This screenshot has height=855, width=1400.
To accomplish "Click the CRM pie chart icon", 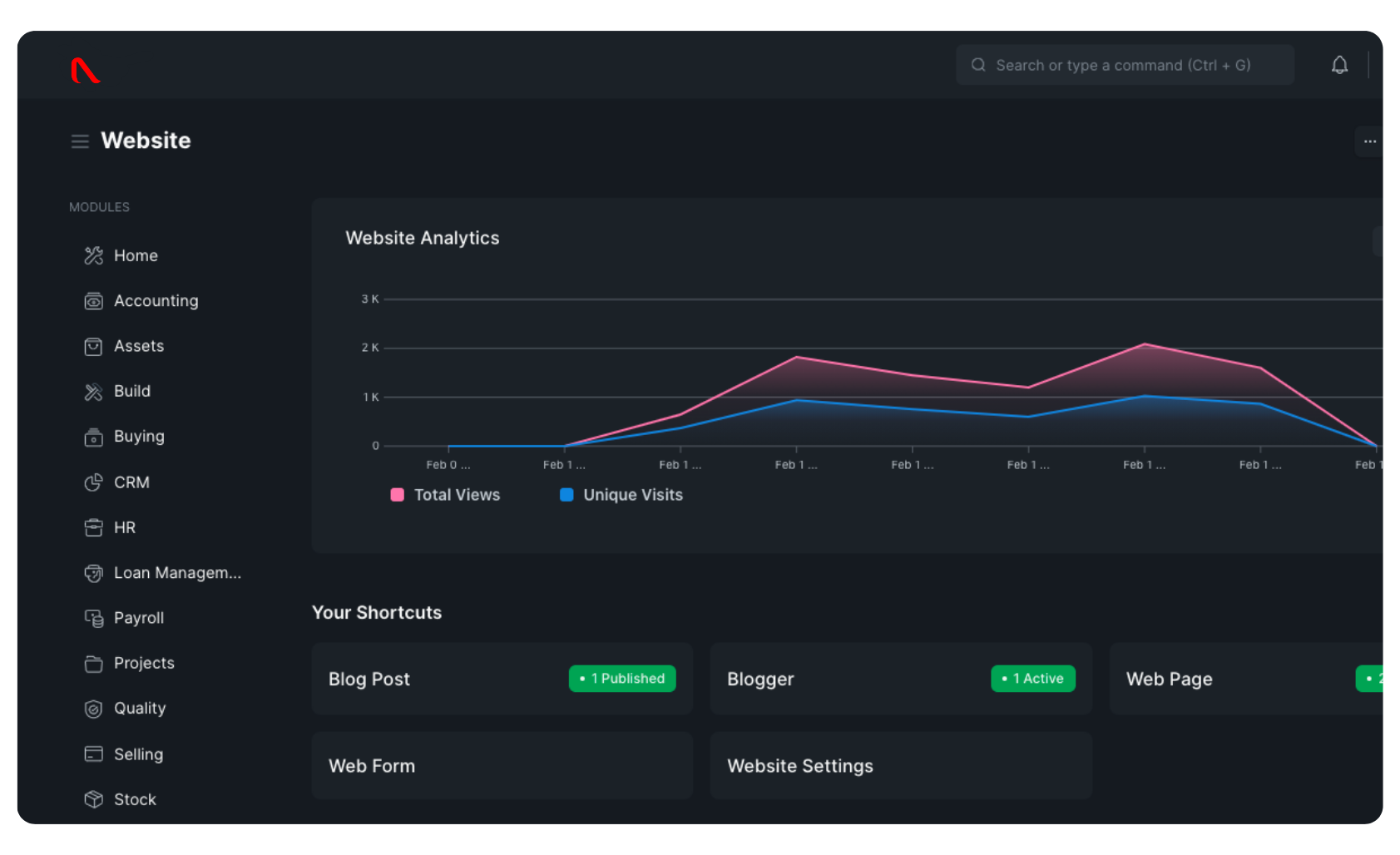I will pyautogui.click(x=93, y=482).
